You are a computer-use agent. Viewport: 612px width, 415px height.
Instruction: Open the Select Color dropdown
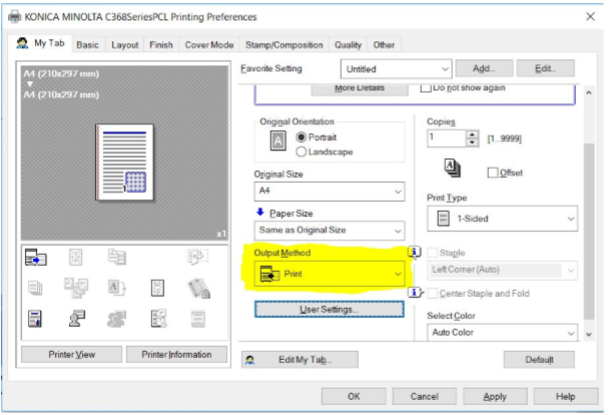(x=502, y=333)
